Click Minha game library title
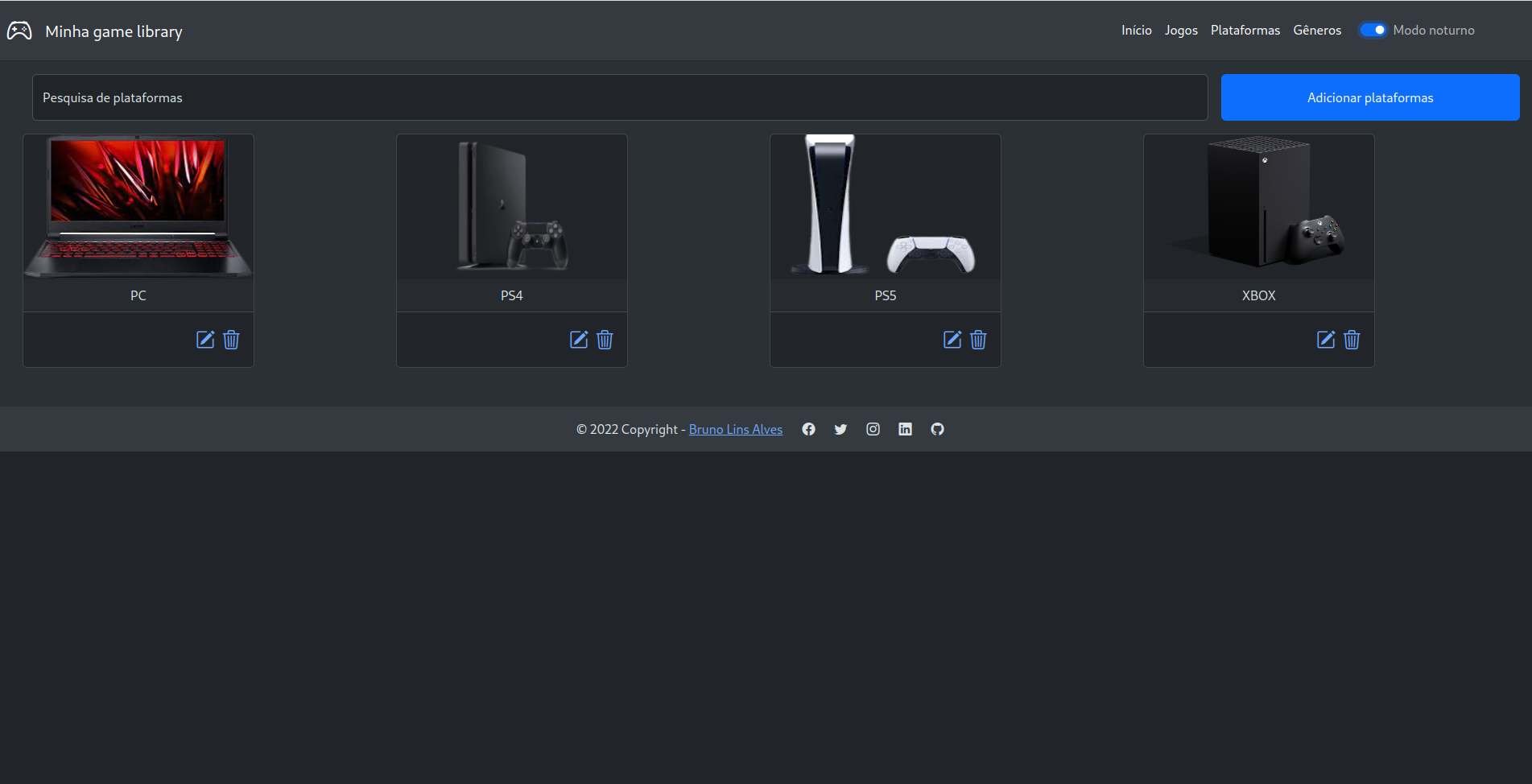Viewport: 1532px width, 784px height. click(114, 31)
